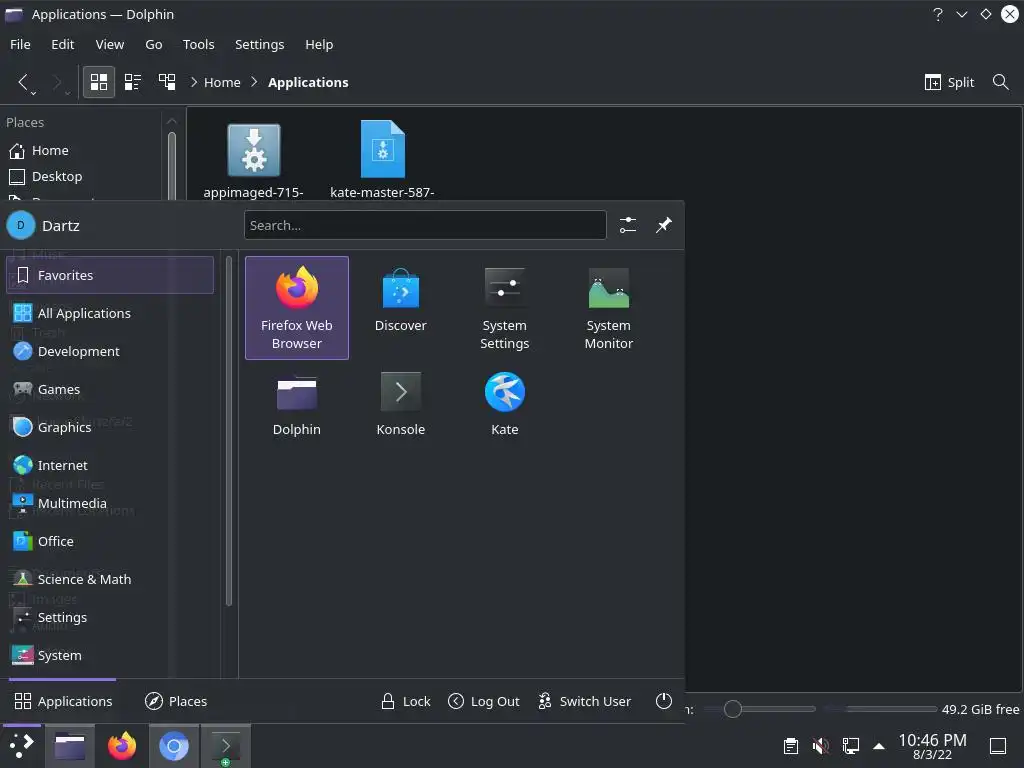Expand hidden system tray icons
Screen dimensions: 1024x768
tap(879, 746)
